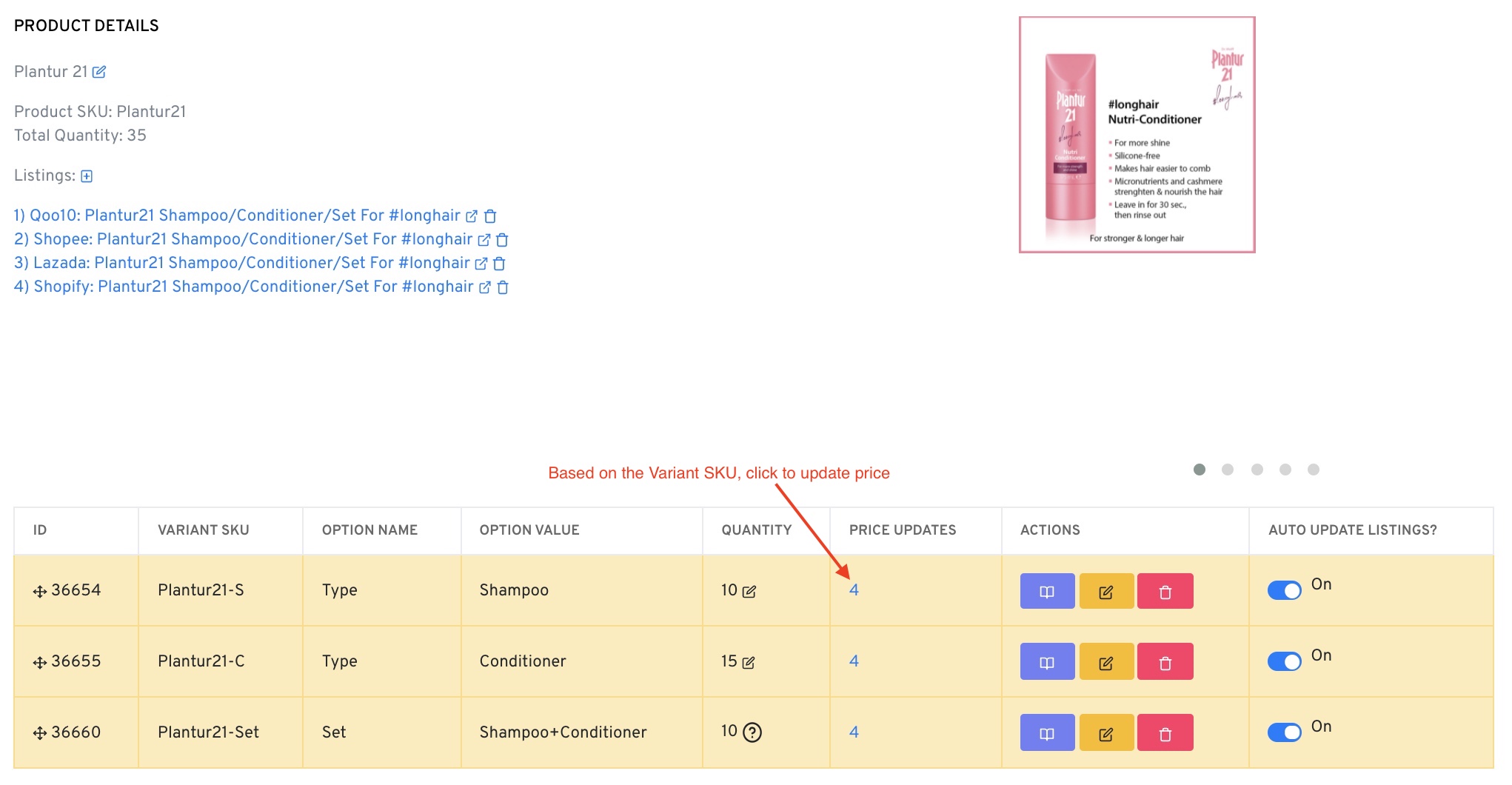Click yellow edit button for Conditioner variant

pos(1106,662)
